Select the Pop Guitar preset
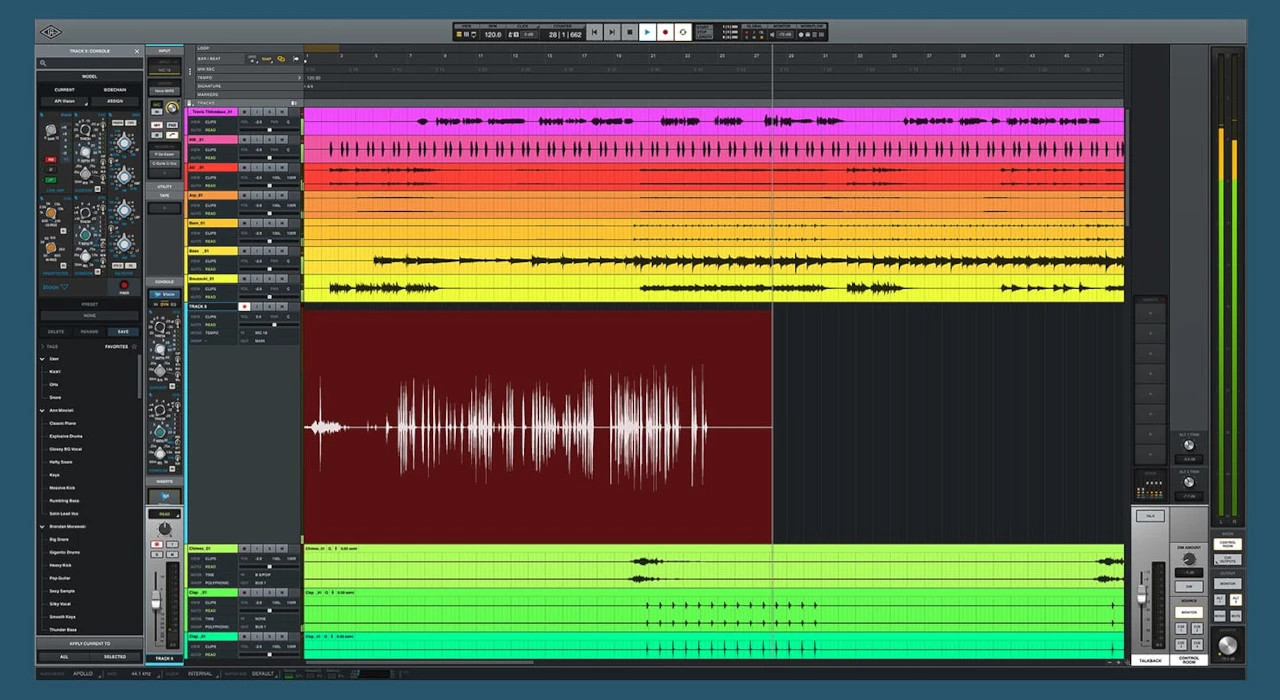 (61, 578)
